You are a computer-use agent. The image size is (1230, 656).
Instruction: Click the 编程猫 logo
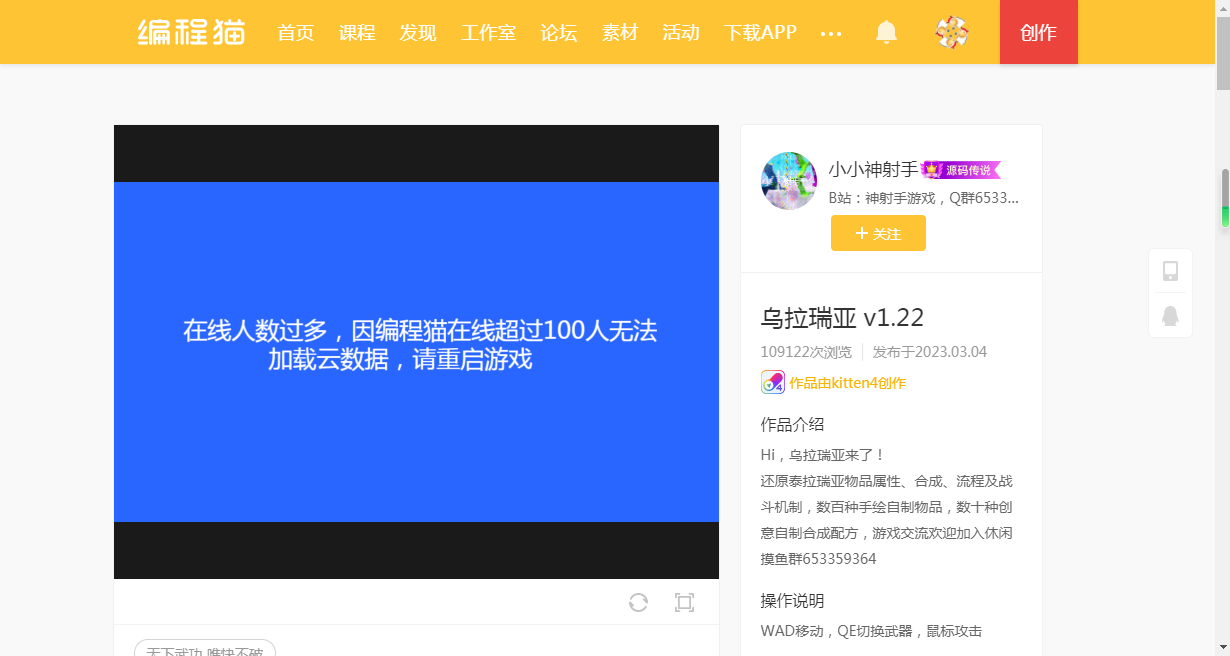(192, 32)
